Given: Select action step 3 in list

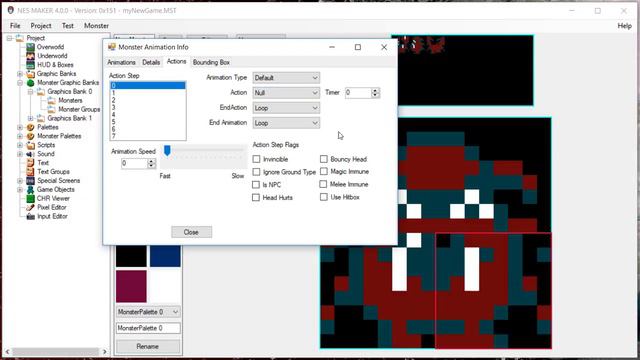Looking at the screenshot, I should pyautogui.click(x=148, y=107).
